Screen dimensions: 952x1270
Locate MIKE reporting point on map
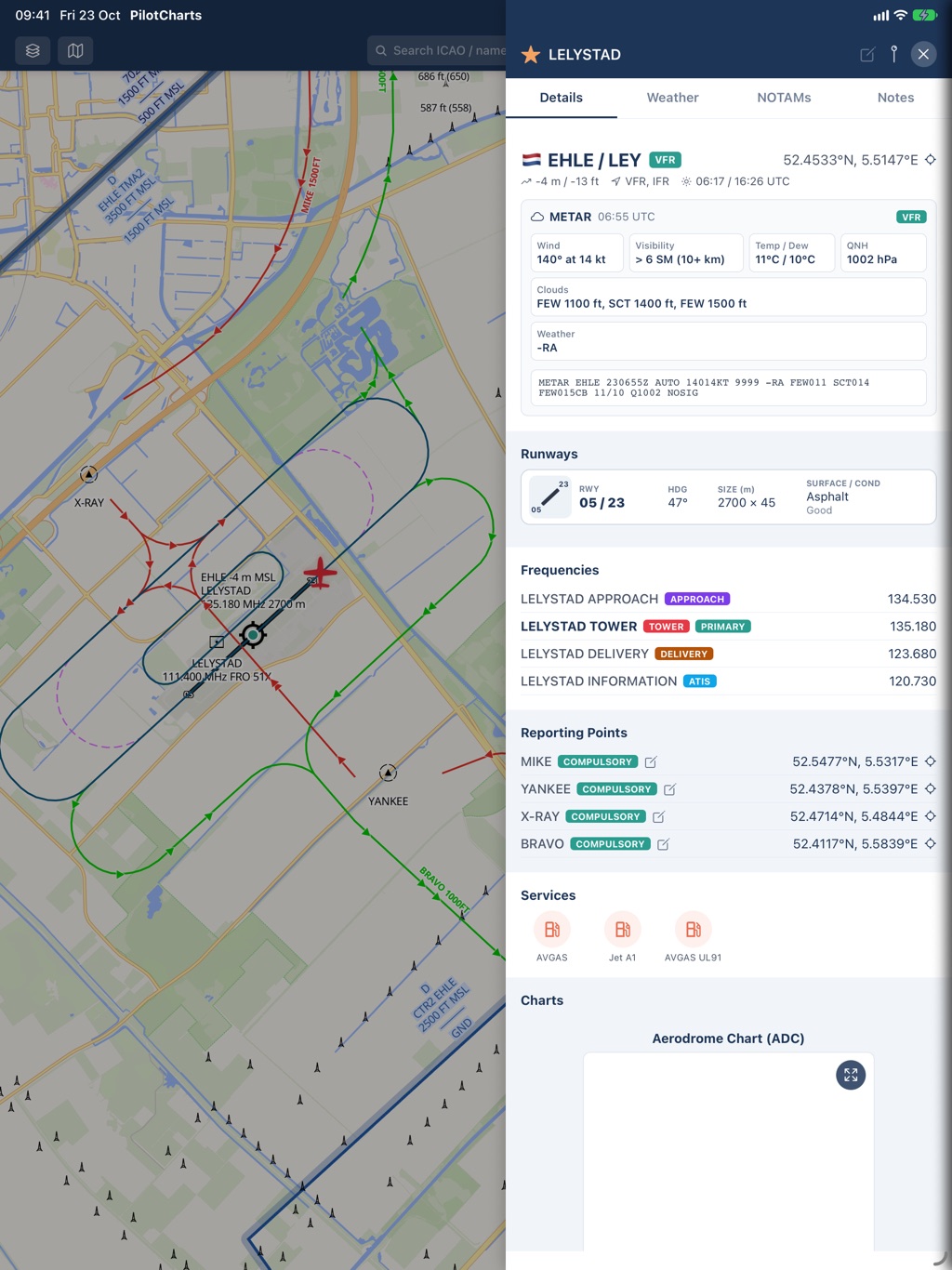[931, 761]
